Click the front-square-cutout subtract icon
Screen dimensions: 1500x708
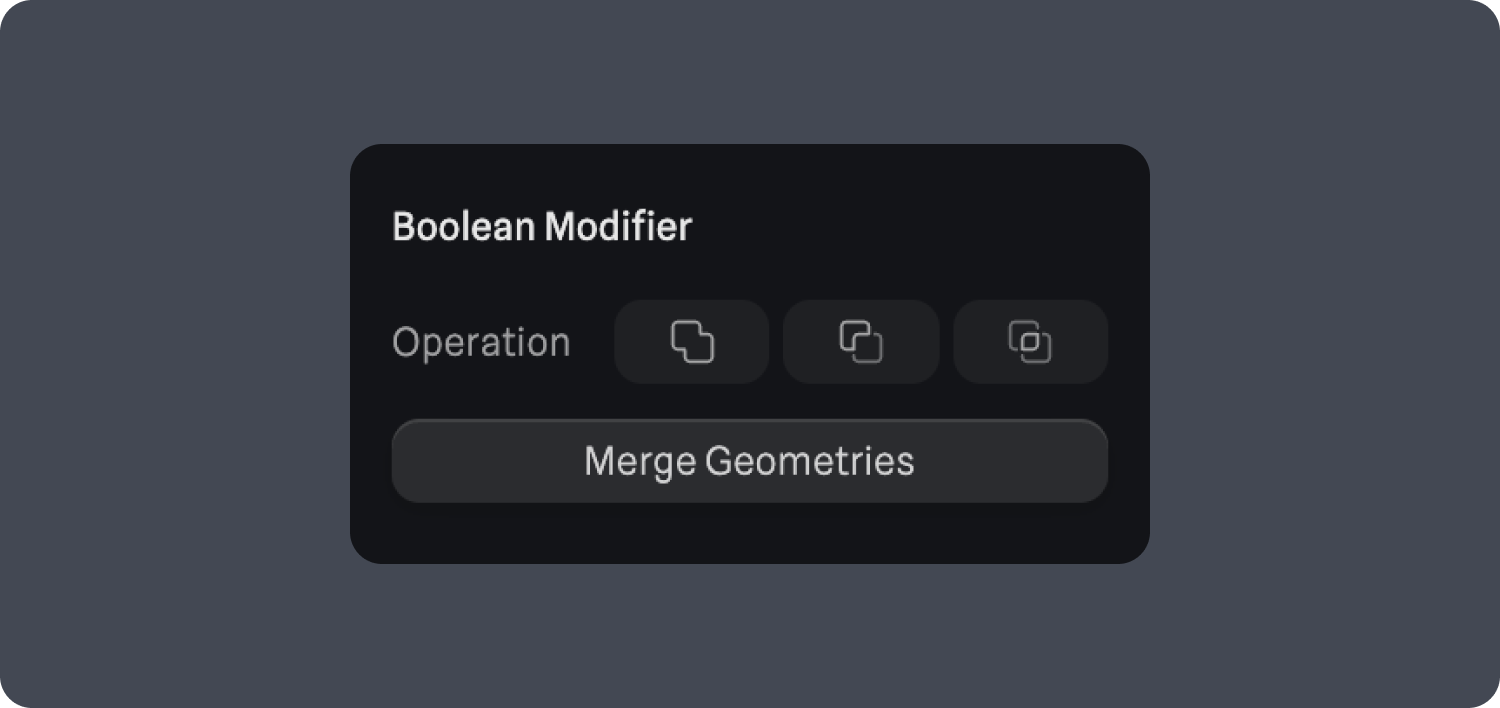(x=861, y=342)
